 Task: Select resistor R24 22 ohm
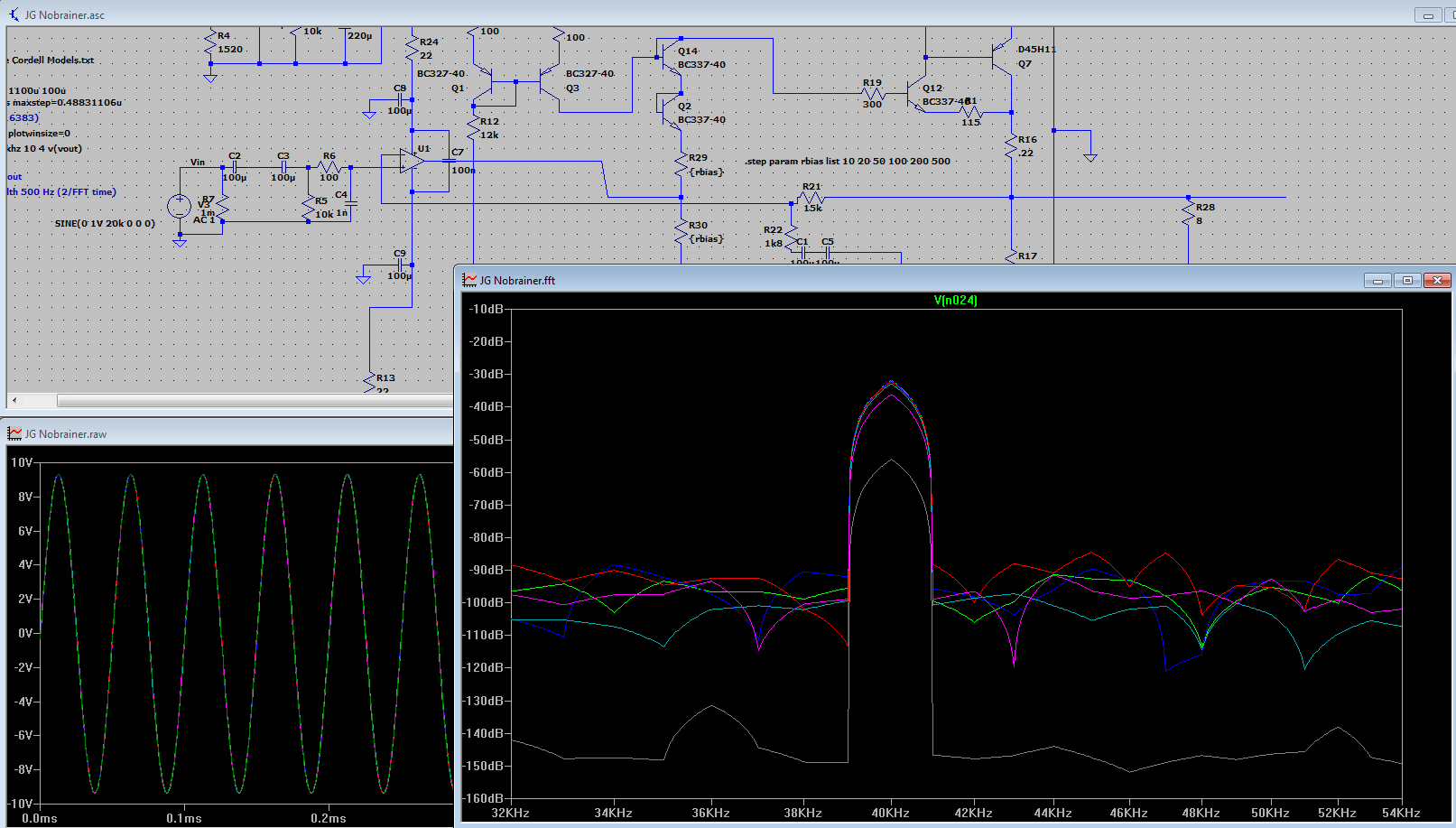[413, 49]
